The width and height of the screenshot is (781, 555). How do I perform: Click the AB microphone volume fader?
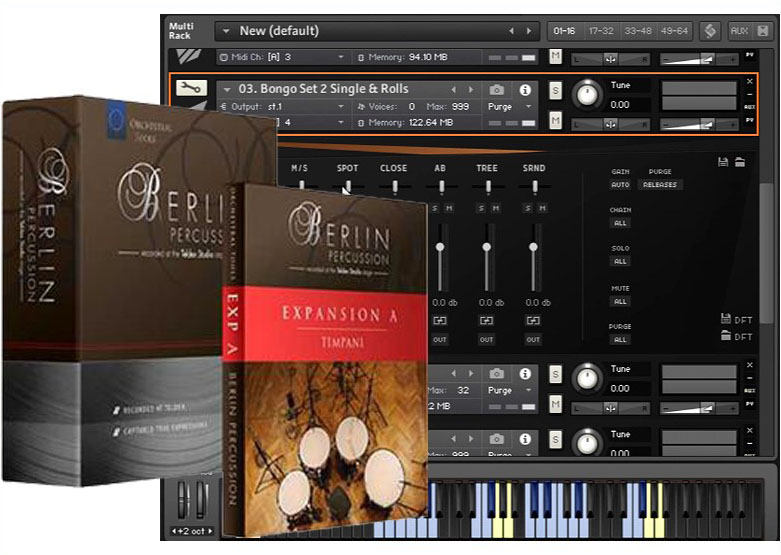coord(439,247)
